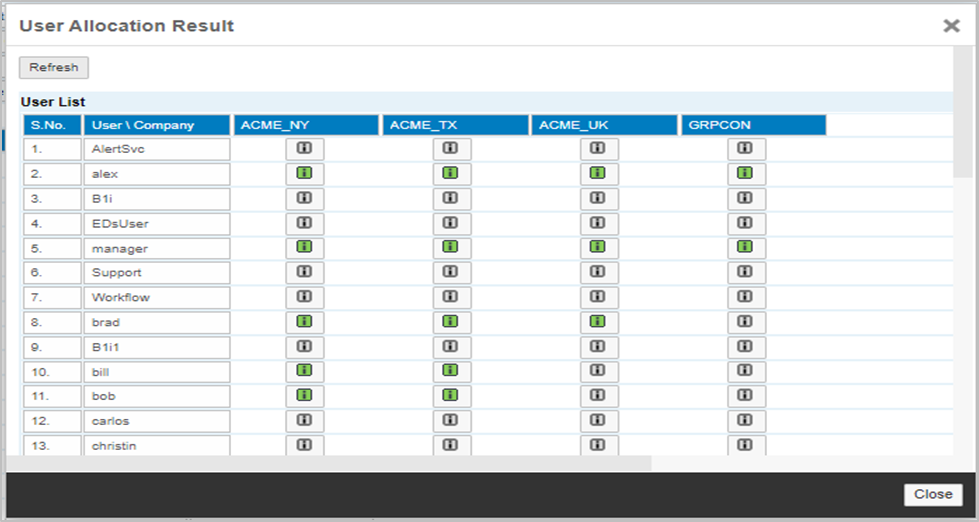Click manager's green icon in GRPCON column
Image resolution: width=979 pixels, height=522 pixels.
(745, 247)
